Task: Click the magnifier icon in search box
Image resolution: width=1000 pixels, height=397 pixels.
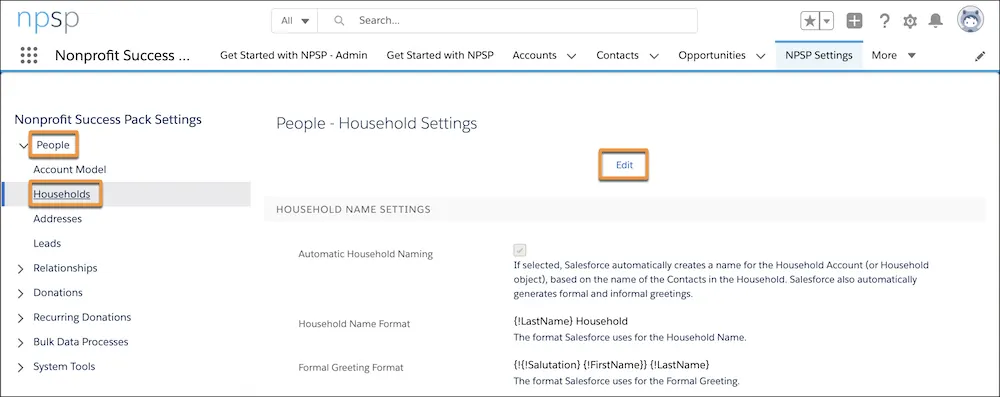Action: tap(339, 20)
